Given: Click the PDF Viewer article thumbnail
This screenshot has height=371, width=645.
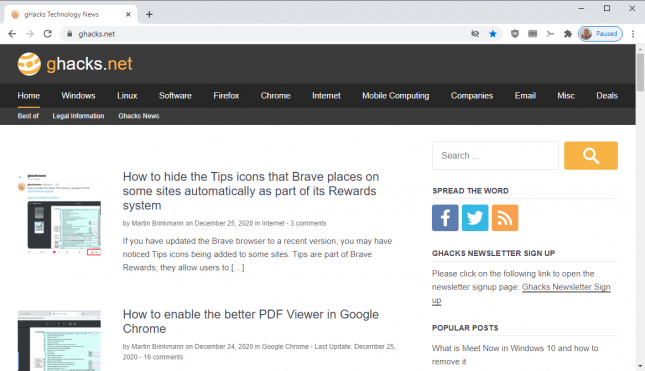Looking at the screenshot, I should pyautogui.click(x=59, y=341).
